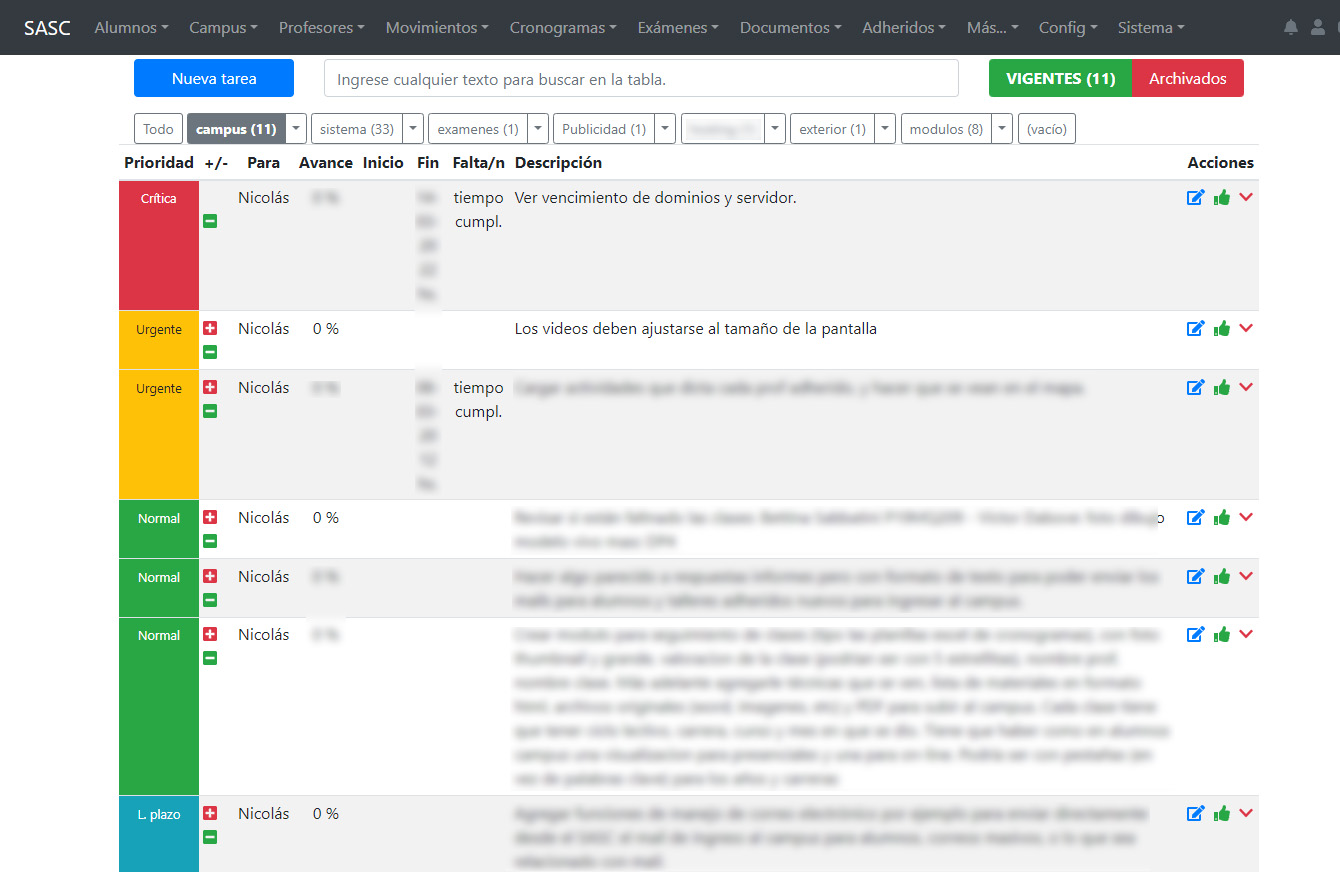This screenshot has height=880, width=1340.
Task: Switch to Archivados tasks
Action: pyautogui.click(x=1188, y=78)
